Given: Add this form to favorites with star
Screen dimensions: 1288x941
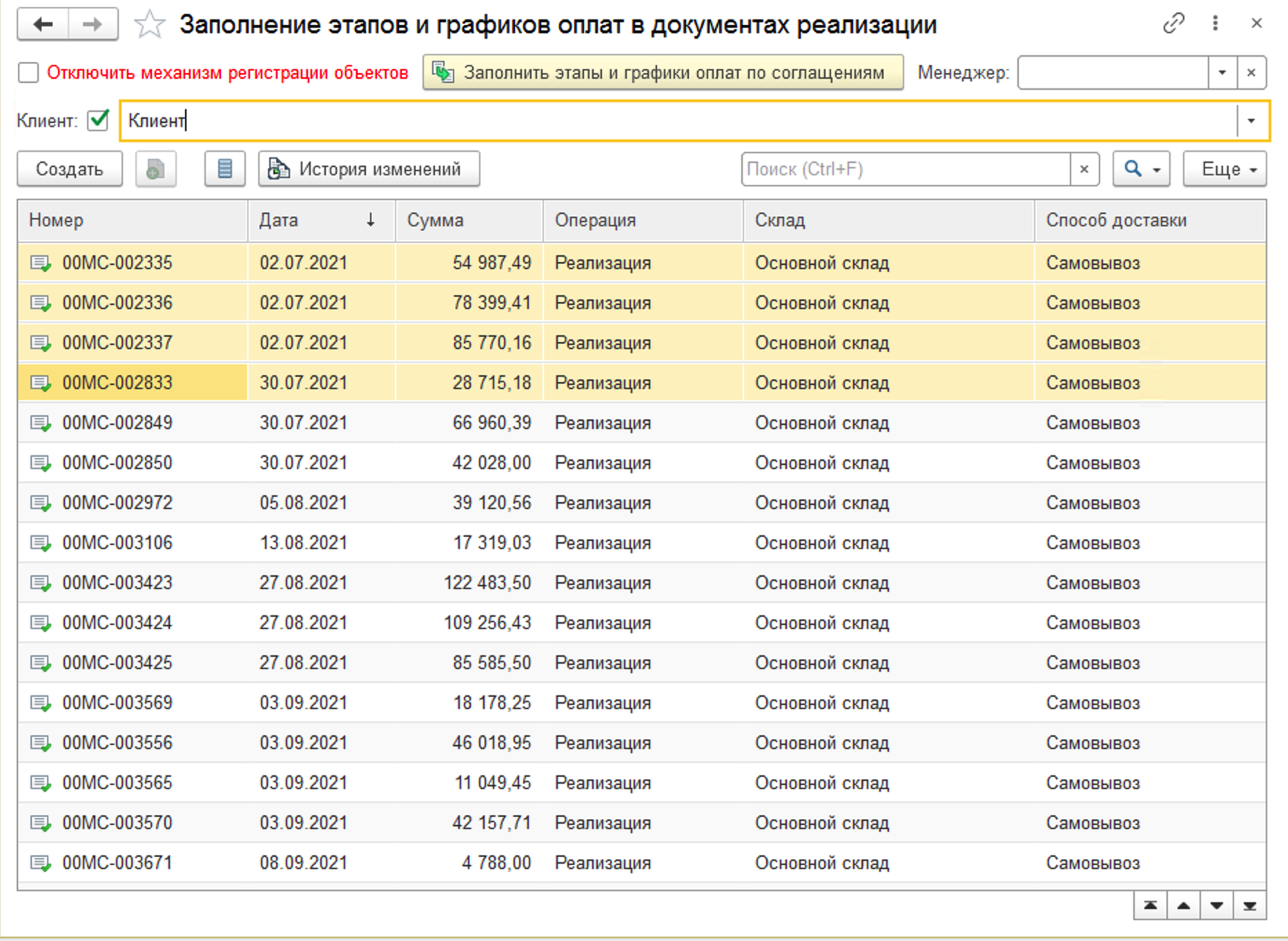Looking at the screenshot, I should click(149, 25).
